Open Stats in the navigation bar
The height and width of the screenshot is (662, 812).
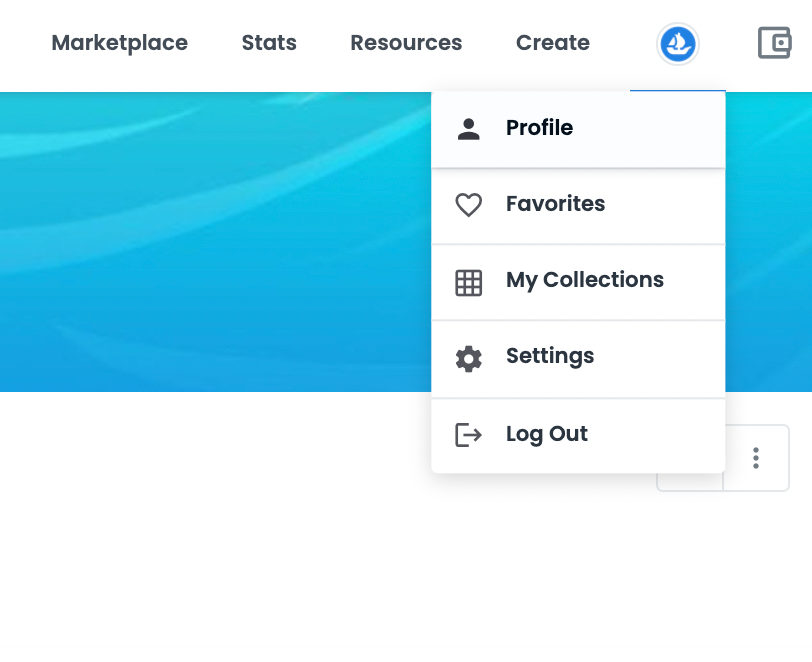tap(269, 43)
